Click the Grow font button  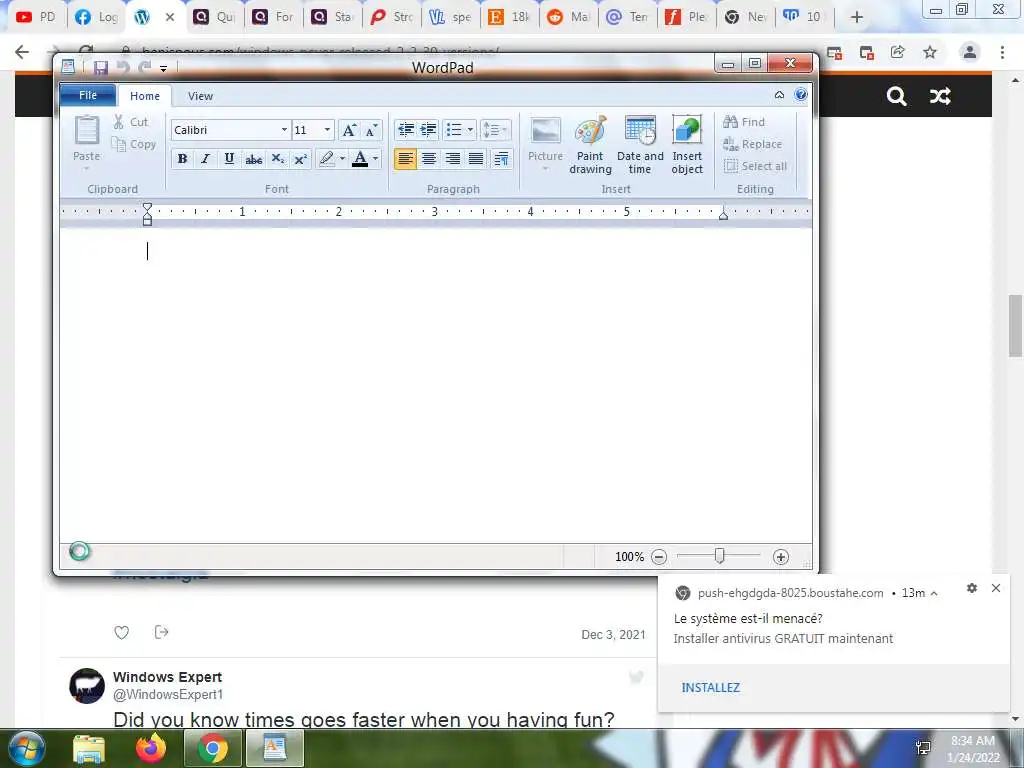[x=349, y=130]
